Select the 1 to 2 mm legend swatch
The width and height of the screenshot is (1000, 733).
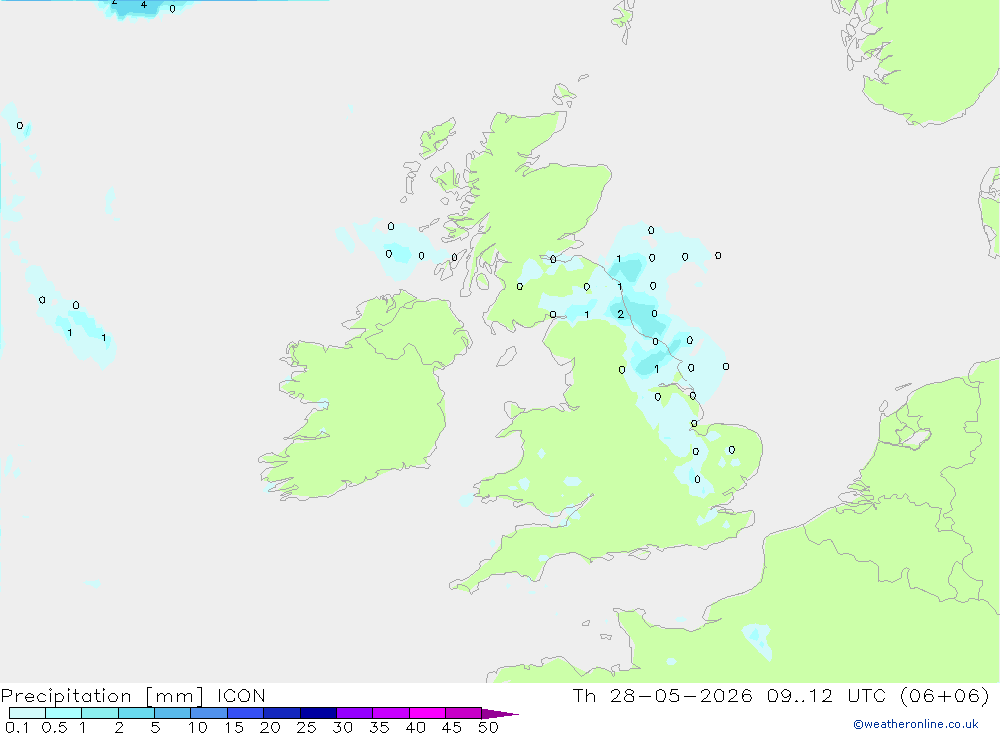100,713
